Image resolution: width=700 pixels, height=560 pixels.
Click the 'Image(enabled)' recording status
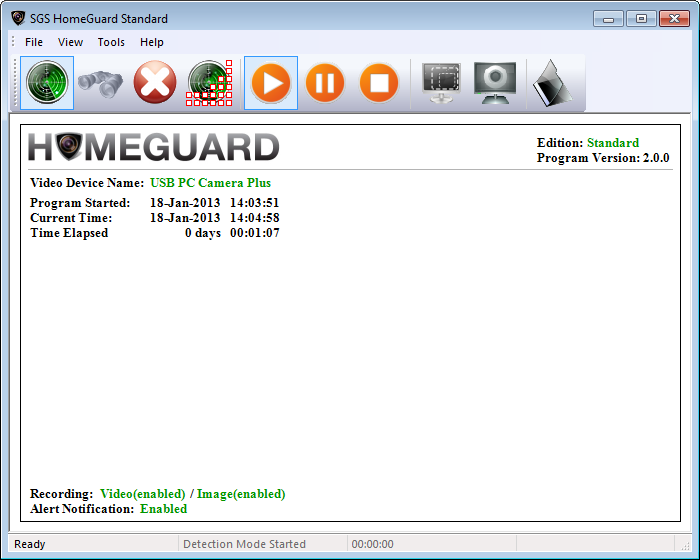tap(241, 494)
